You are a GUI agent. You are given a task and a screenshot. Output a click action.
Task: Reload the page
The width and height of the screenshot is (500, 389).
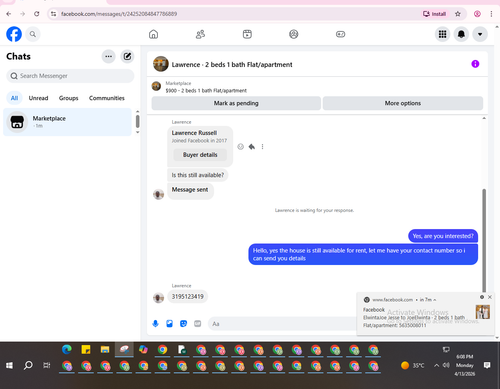tap(37, 14)
